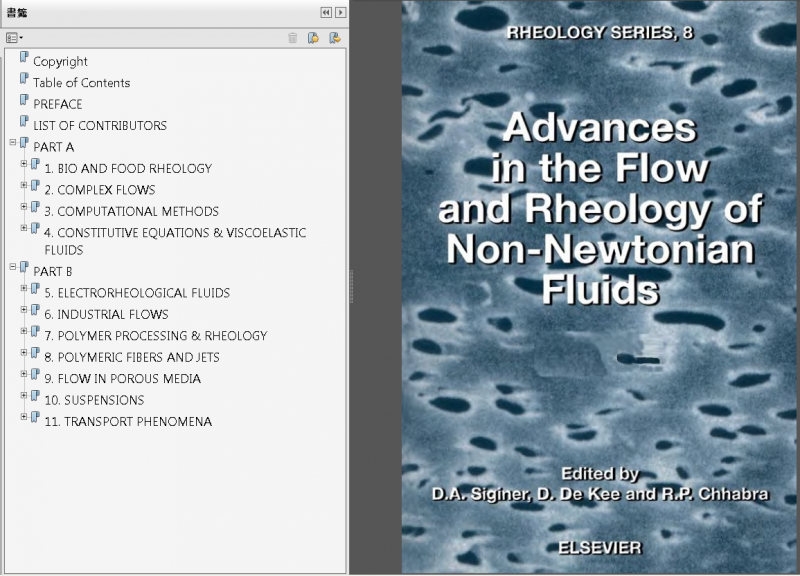Click bookmark icon beside Table of Contents

click(24, 79)
